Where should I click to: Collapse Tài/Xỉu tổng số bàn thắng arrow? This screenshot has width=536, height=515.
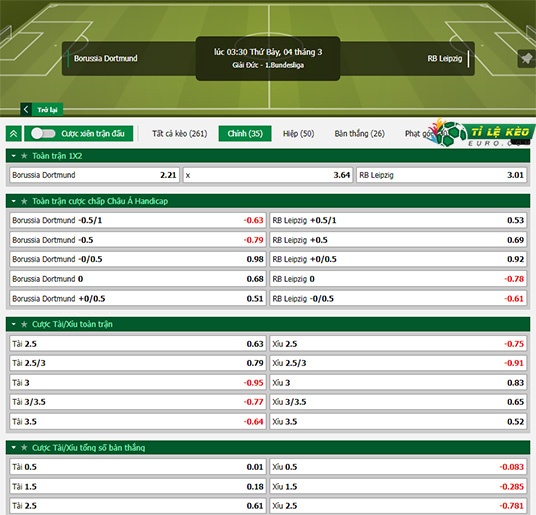(x=14, y=447)
